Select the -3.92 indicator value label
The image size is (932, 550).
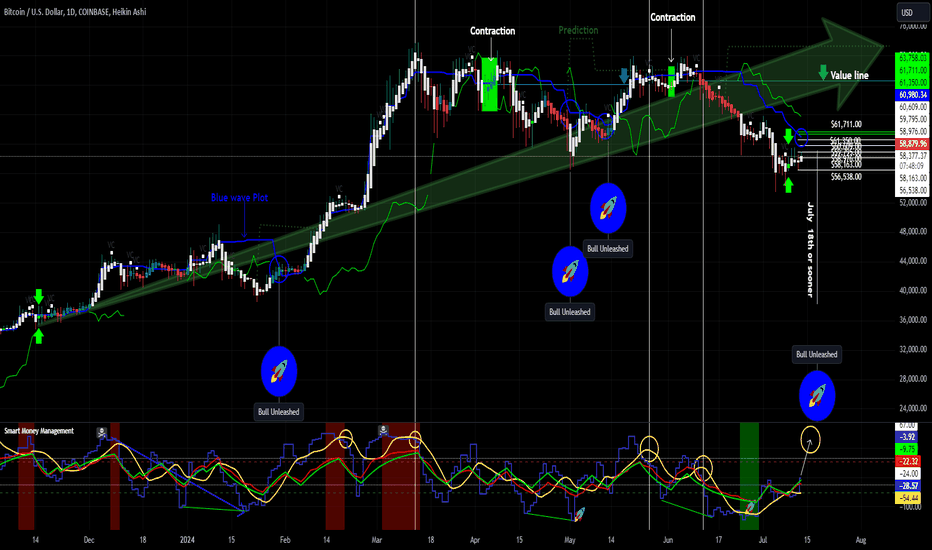point(908,437)
